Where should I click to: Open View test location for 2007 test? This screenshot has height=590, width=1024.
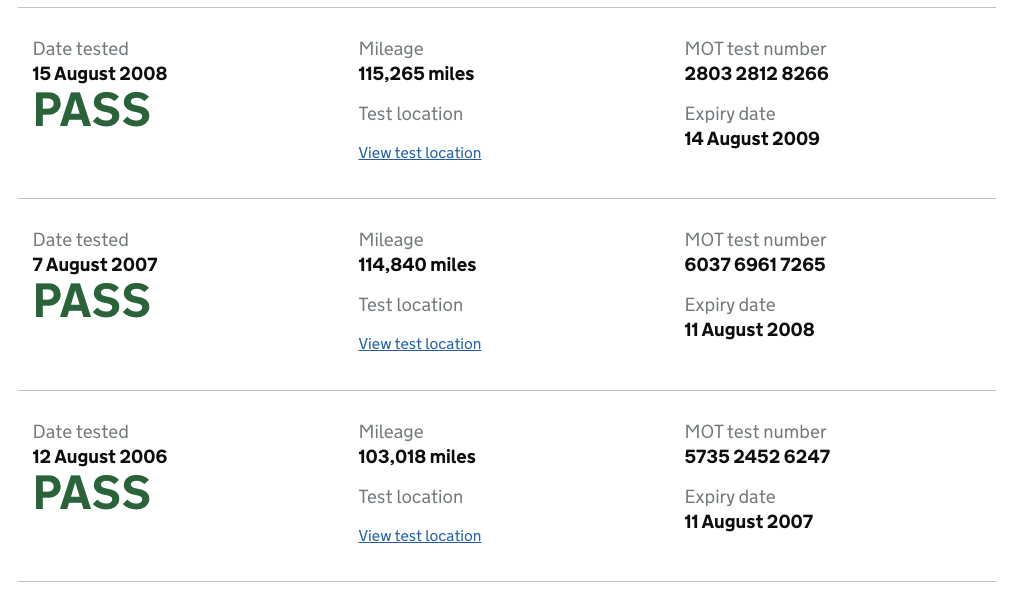click(x=419, y=344)
